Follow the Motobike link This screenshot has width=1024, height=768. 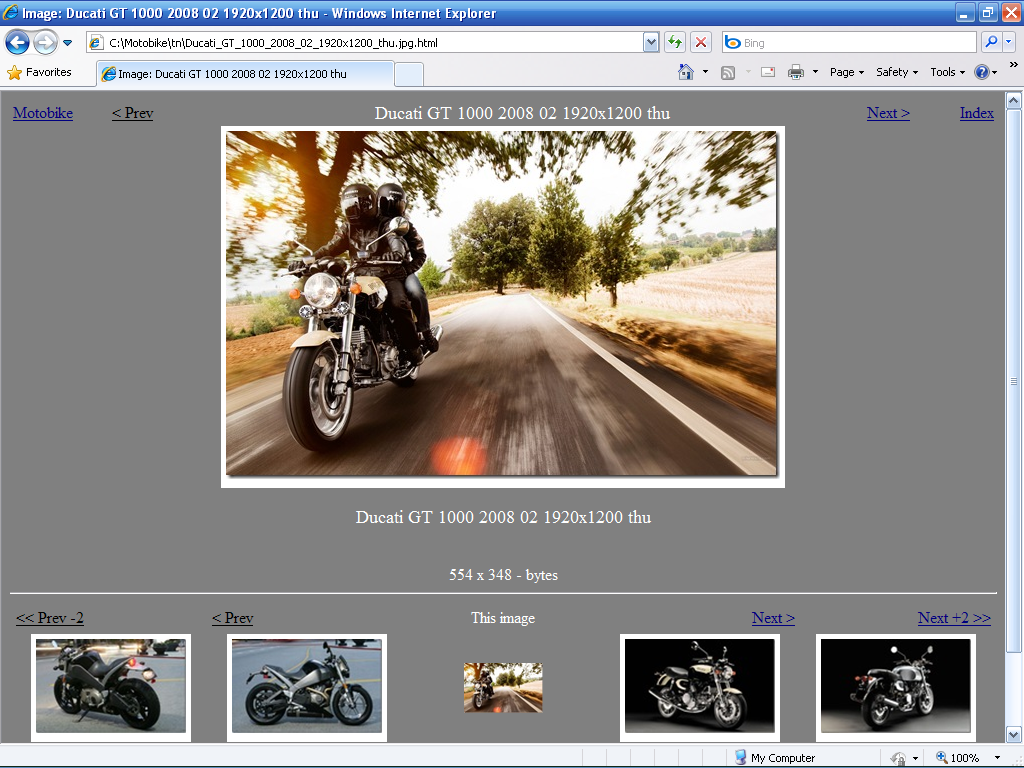[43, 113]
